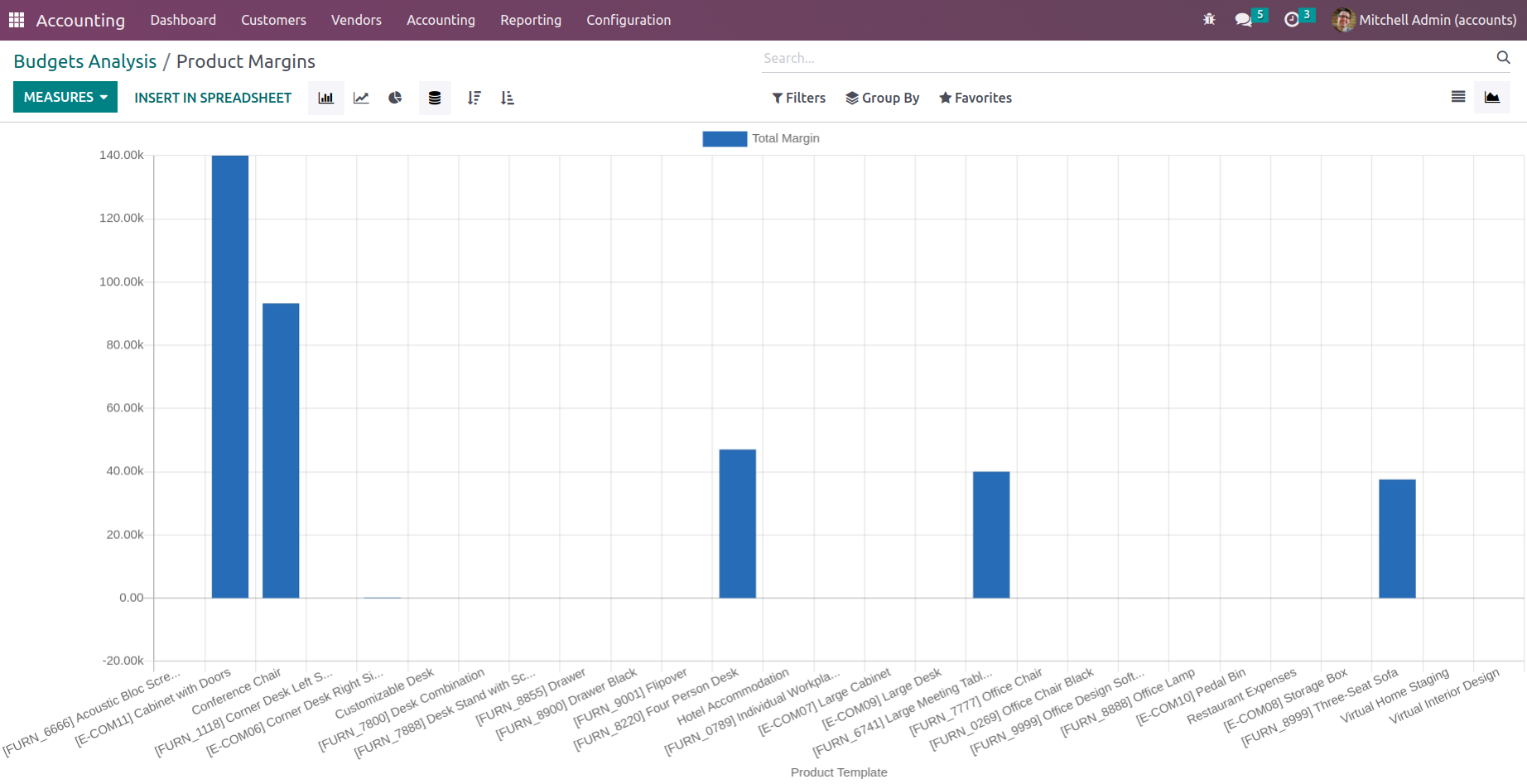1527x784 pixels.
Task: Sort chart in ascending order
Action: point(508,98)
